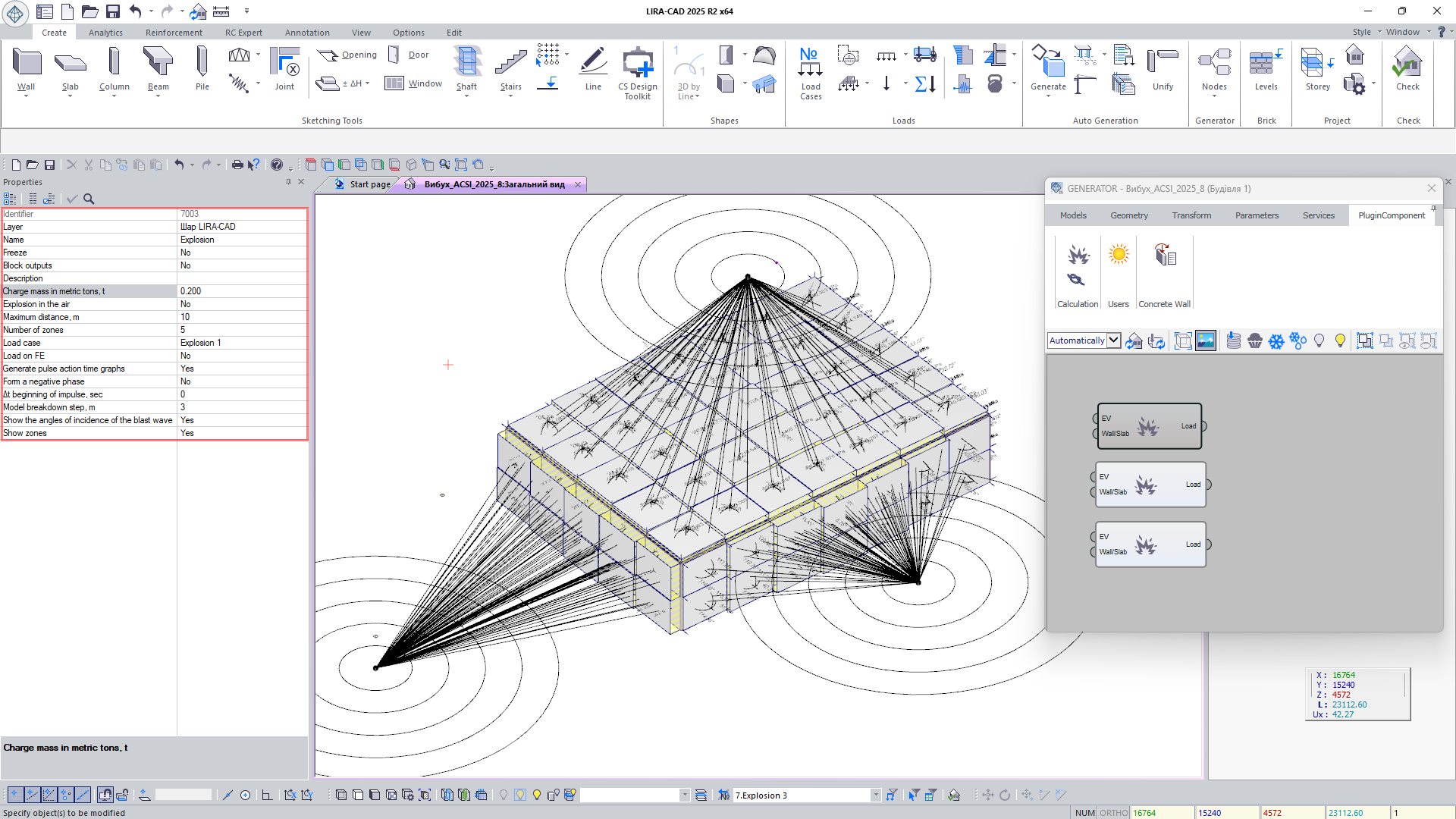Toggle the yellow lightbulb in the Generator toolbar

[1340, 341]
